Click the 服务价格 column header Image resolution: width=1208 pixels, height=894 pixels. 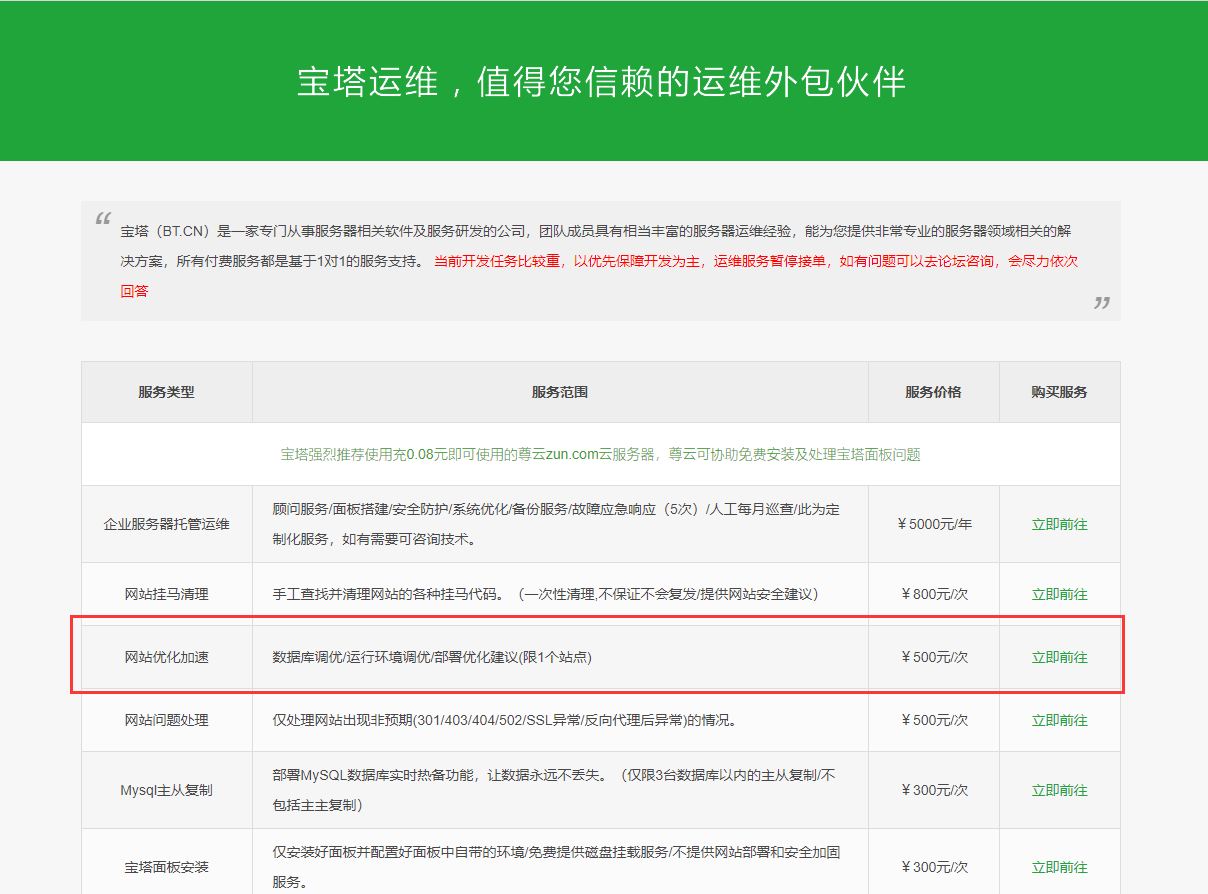pos(933,392)
